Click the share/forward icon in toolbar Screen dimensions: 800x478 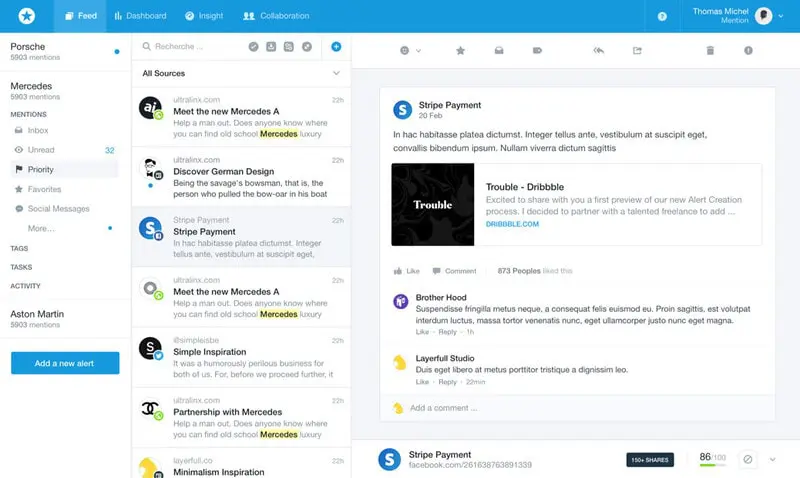tap(637, 50)
